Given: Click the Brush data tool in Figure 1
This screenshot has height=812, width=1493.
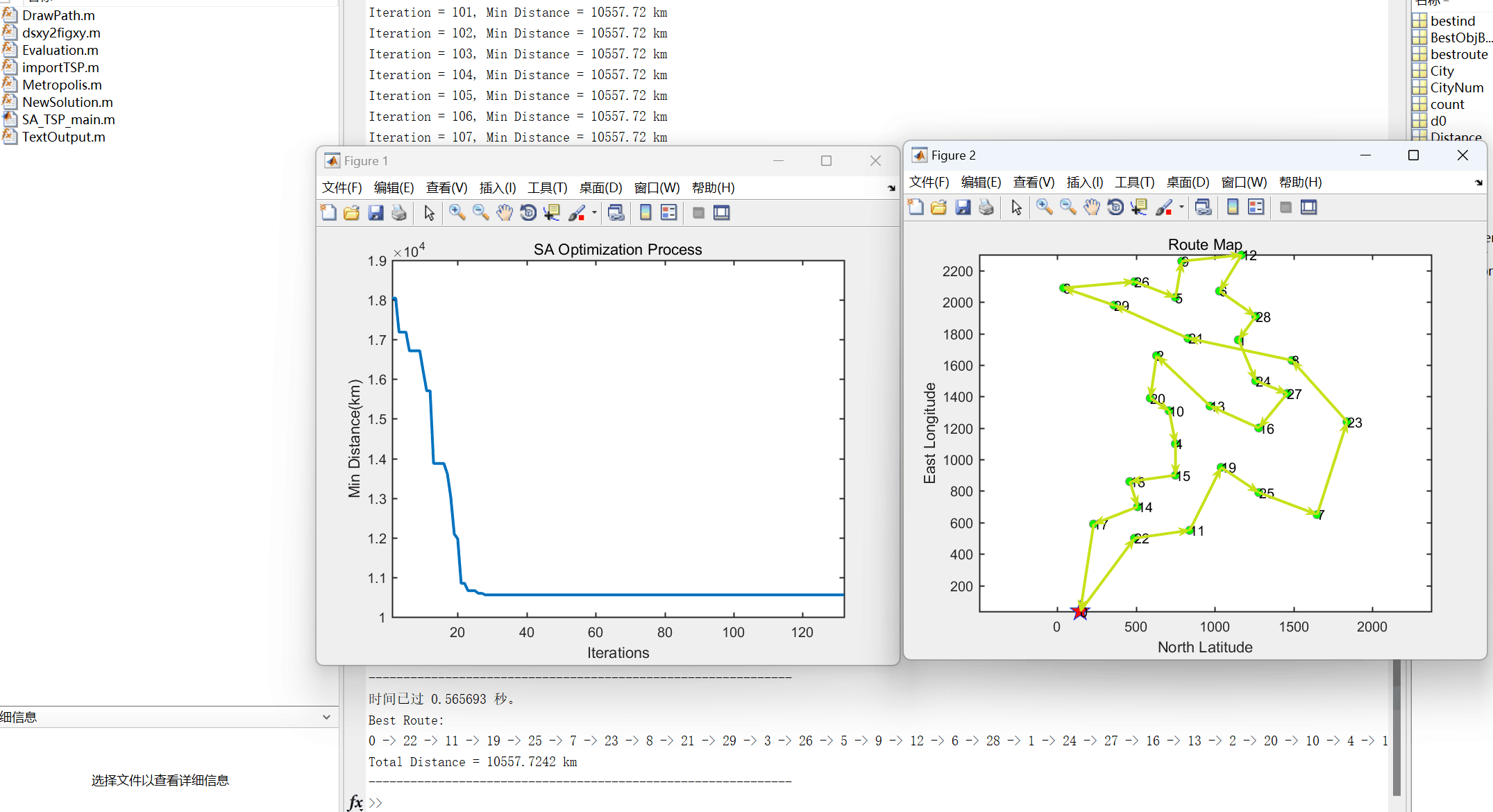Looking at the screenshot, I should pos(577,213).
